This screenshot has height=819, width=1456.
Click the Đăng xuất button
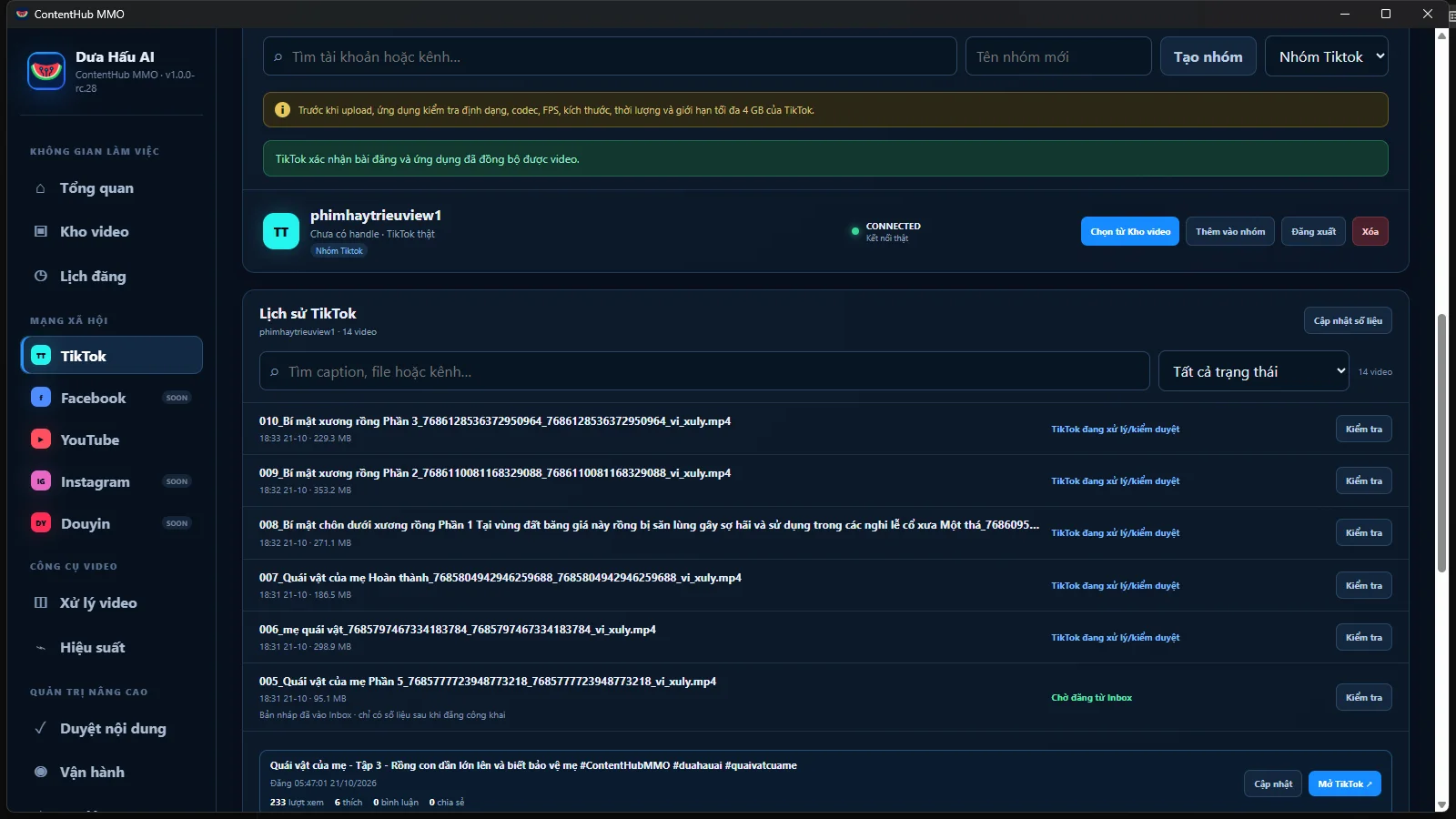[x=1313, y=231]
